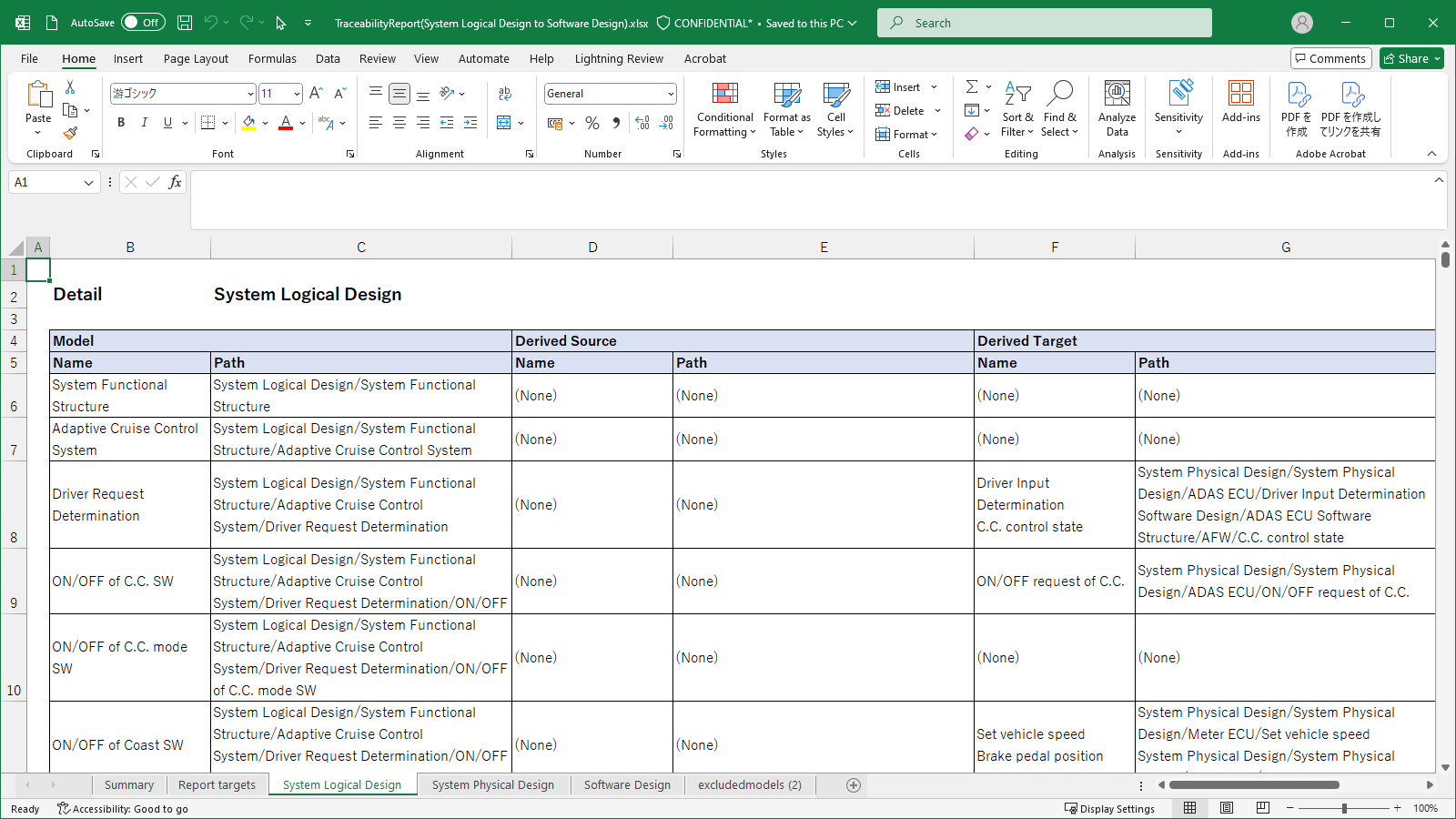
Task: Open the File menu
Action: 29,58
